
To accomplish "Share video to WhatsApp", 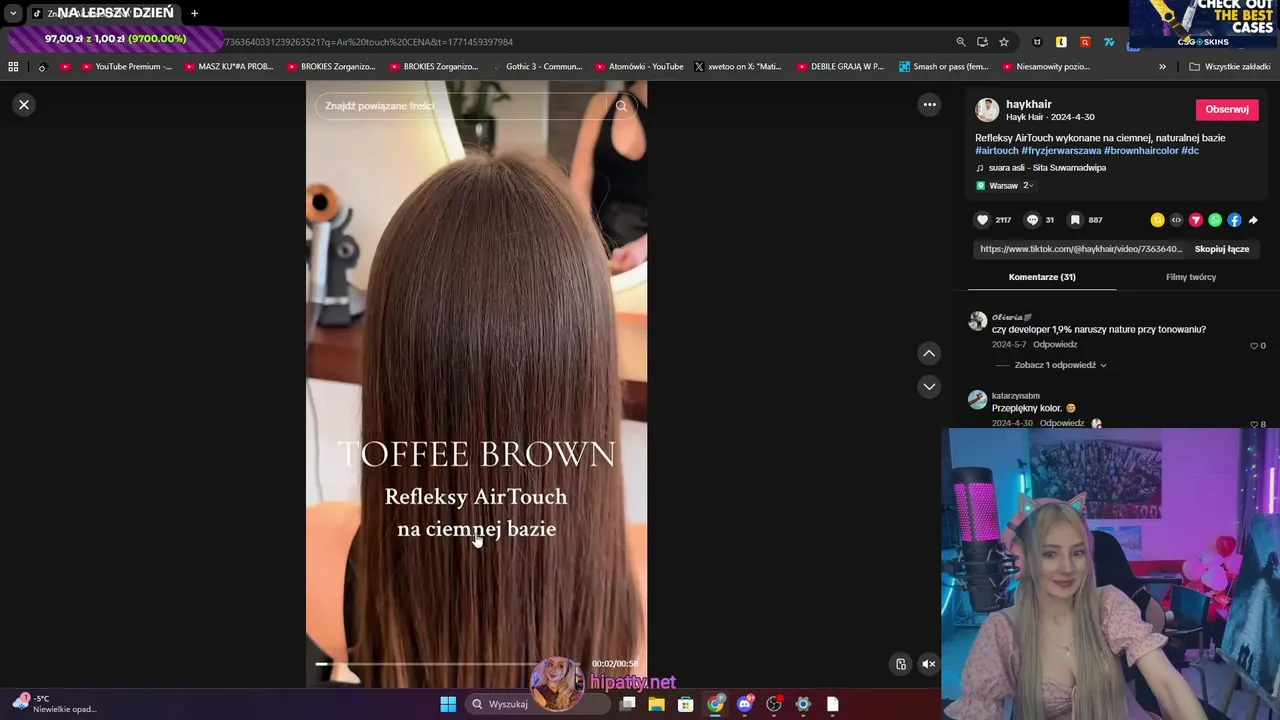I will pyautogui.click(x=1215, y=220).
